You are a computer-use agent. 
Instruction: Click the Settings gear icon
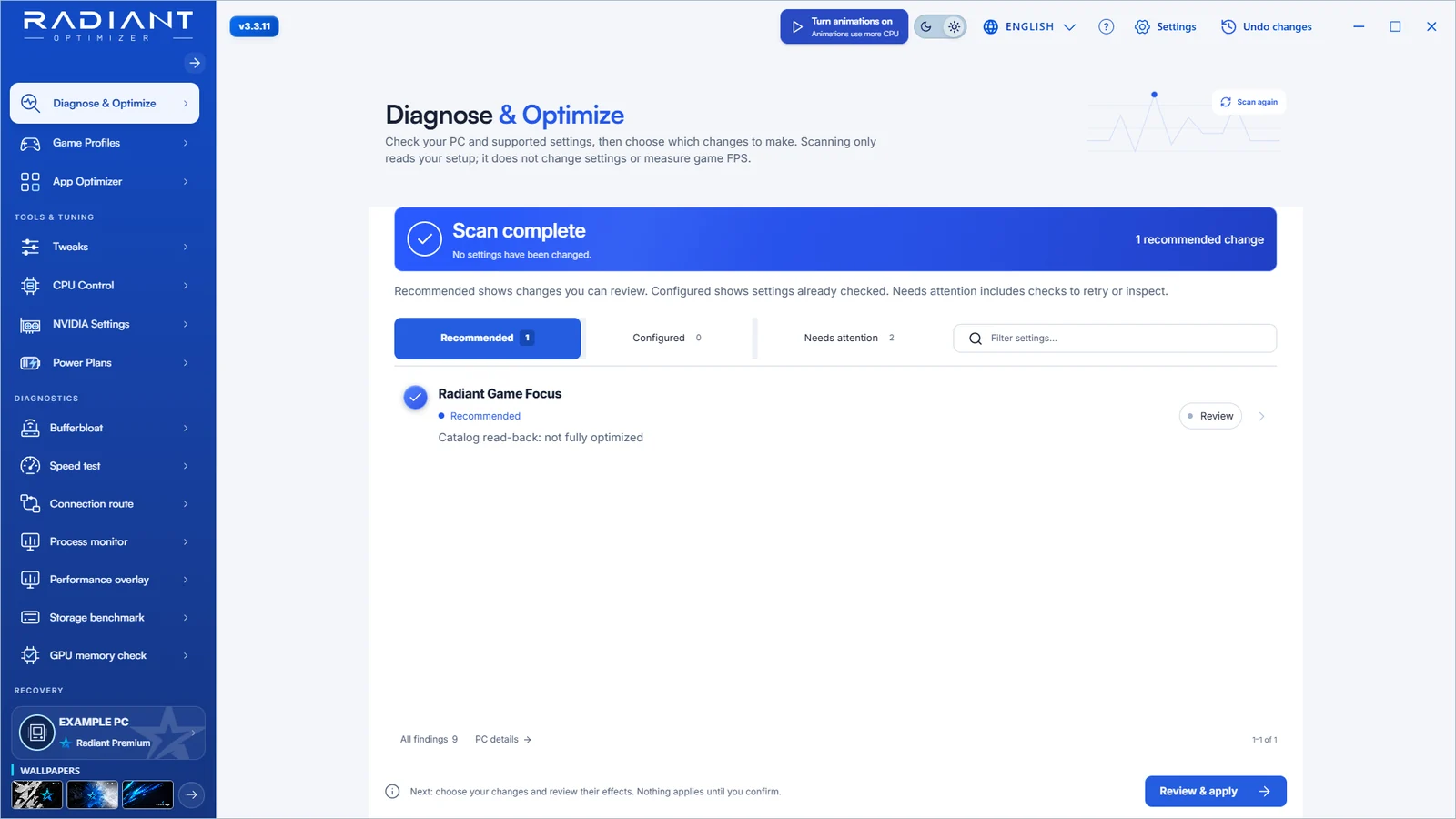pos(1142,27)
